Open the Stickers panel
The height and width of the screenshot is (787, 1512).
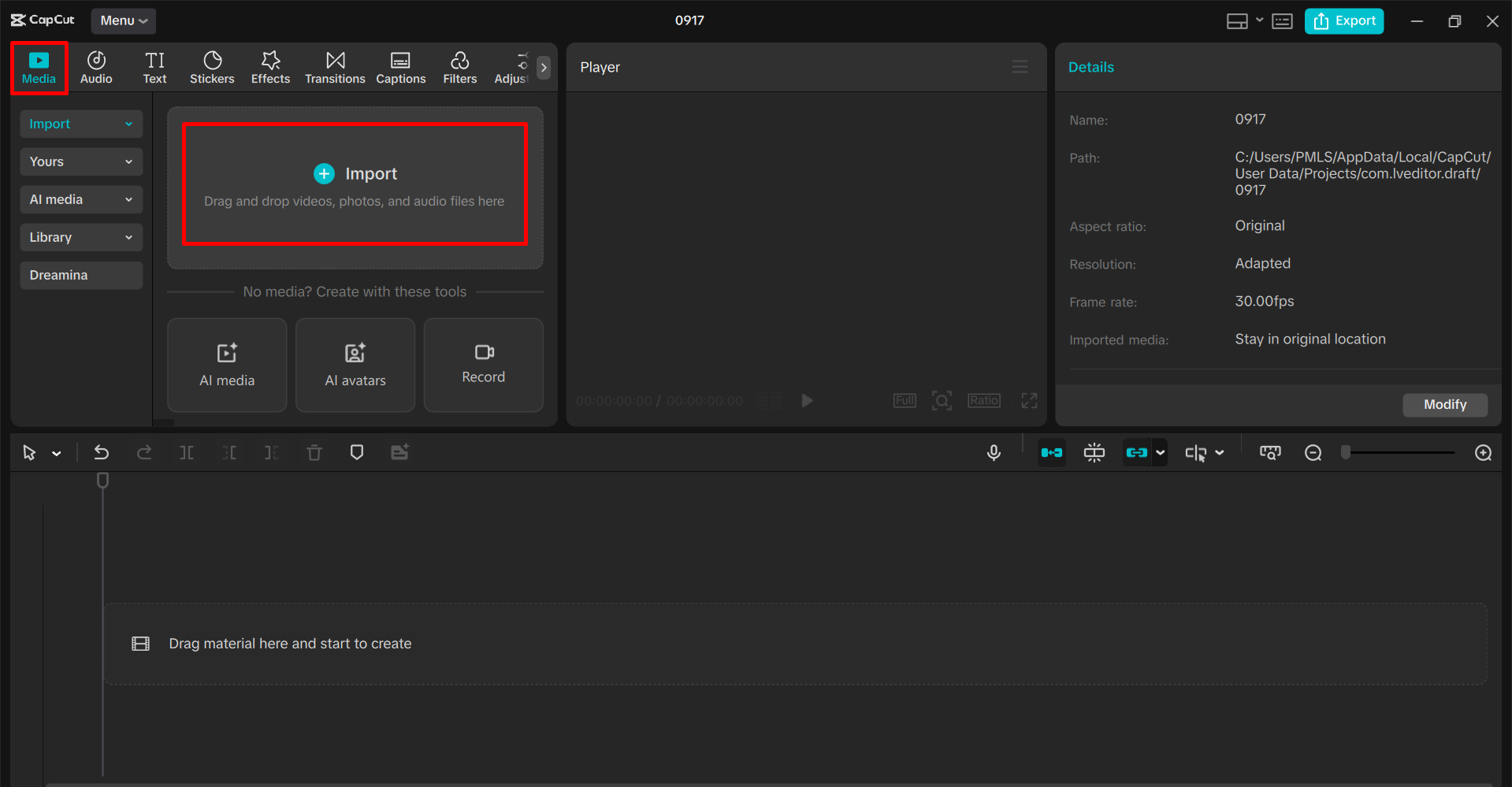click(x=211, y=67)
